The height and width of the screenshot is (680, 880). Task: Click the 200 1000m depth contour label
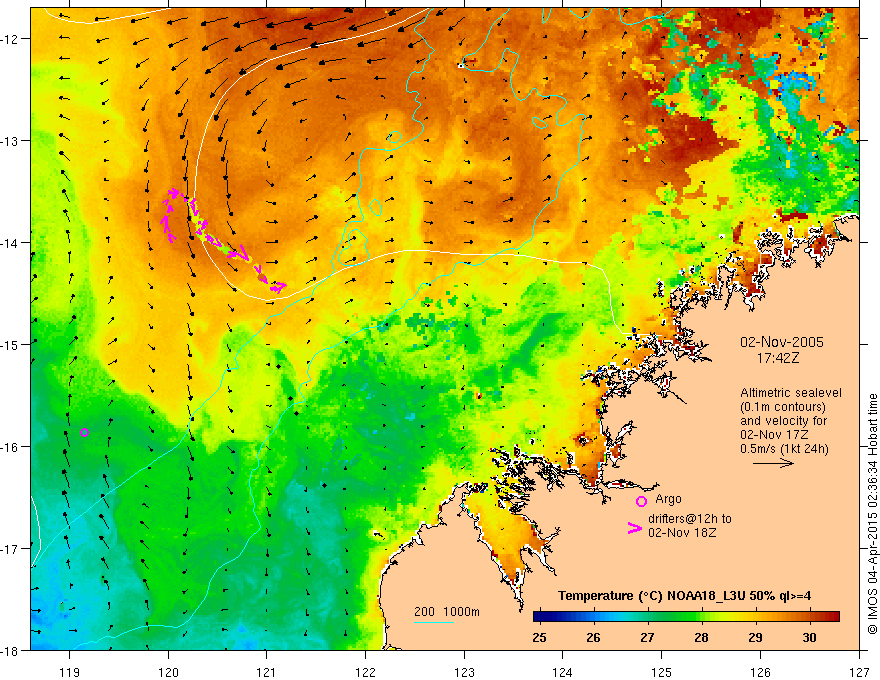coord(447,612)
